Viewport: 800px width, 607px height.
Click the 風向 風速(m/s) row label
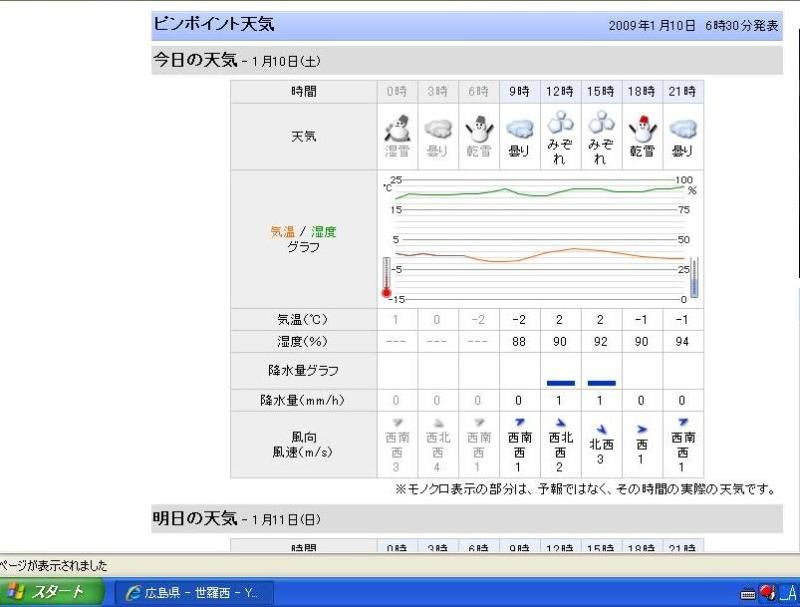(304, 444)
